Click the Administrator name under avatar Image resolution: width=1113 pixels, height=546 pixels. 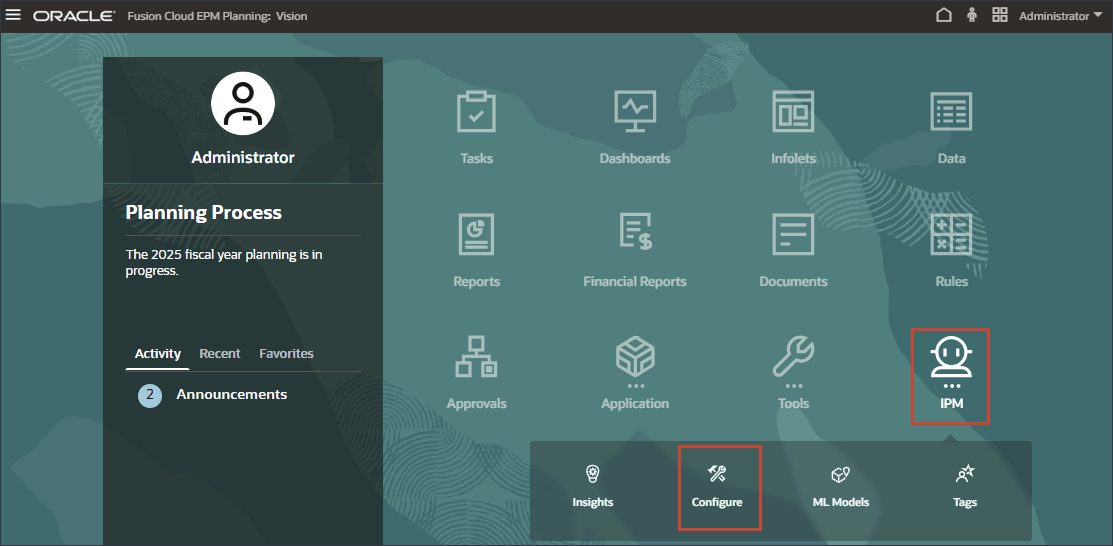243,158
